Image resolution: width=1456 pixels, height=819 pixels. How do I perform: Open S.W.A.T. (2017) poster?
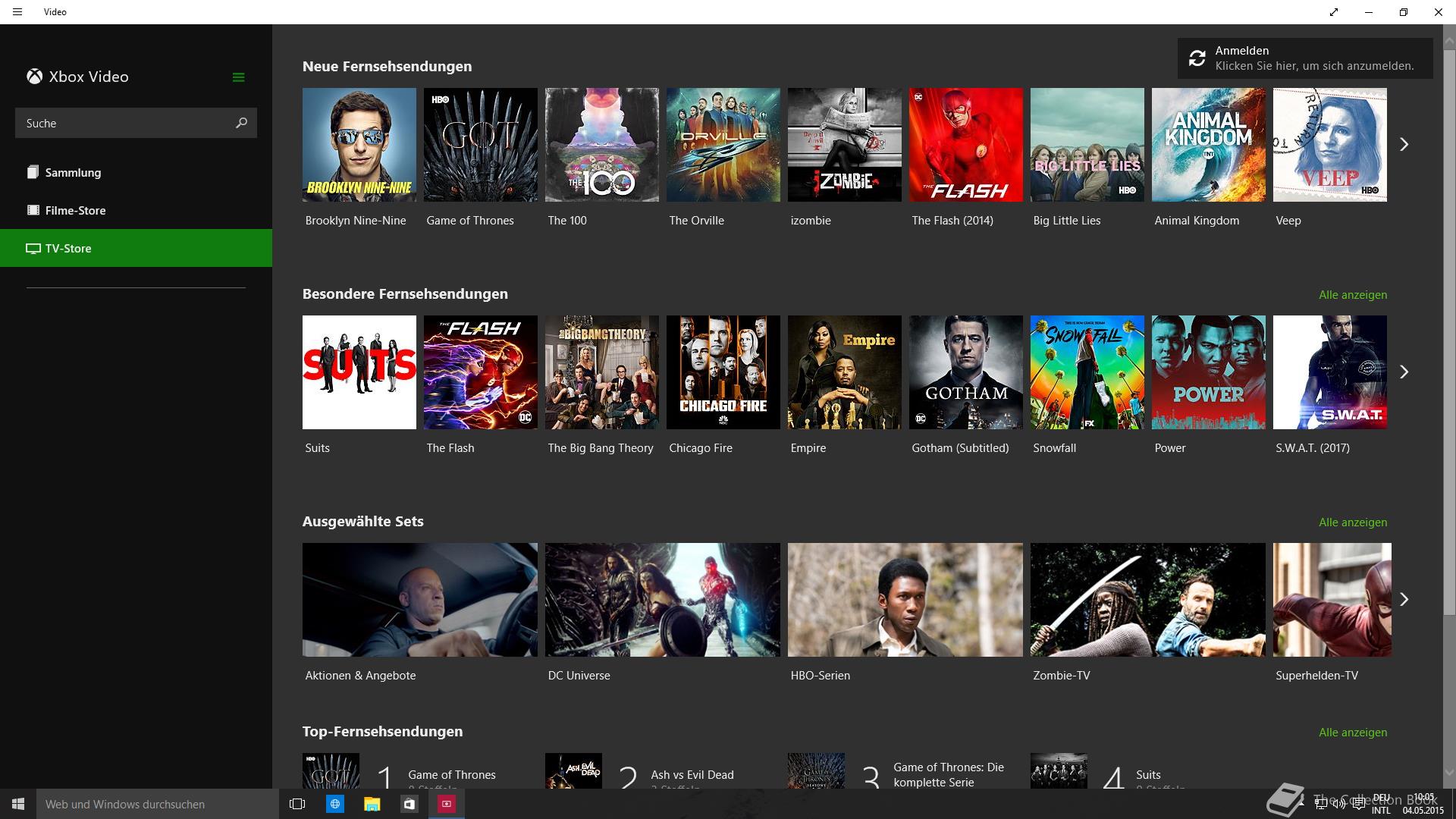point(1330,372)
